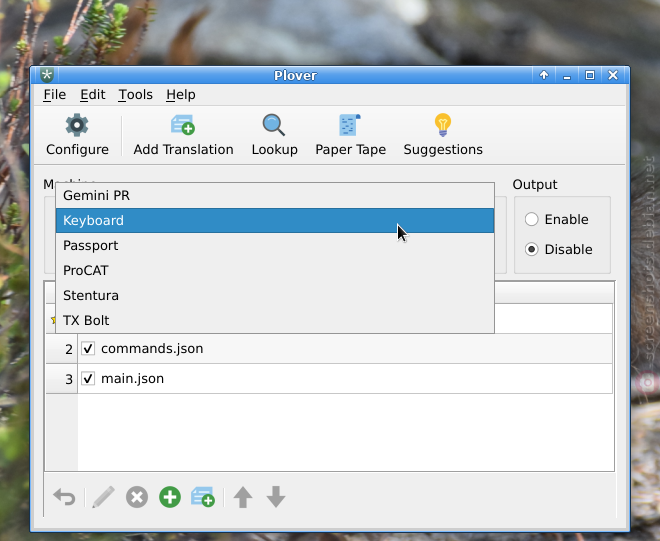The width and height of the screenshot is (660, 541).
Task: Move dictionary down with the down arrow
Action: click(276, 497)
